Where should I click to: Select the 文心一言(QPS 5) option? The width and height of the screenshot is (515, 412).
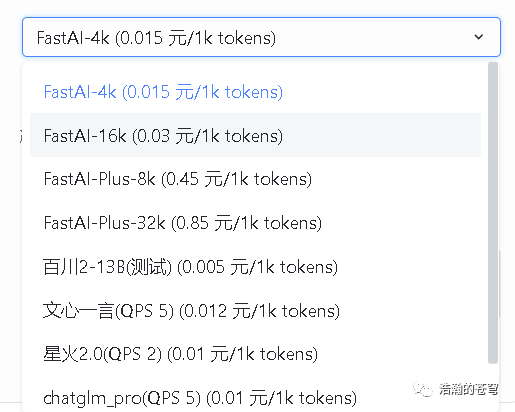tap(255, 310)
